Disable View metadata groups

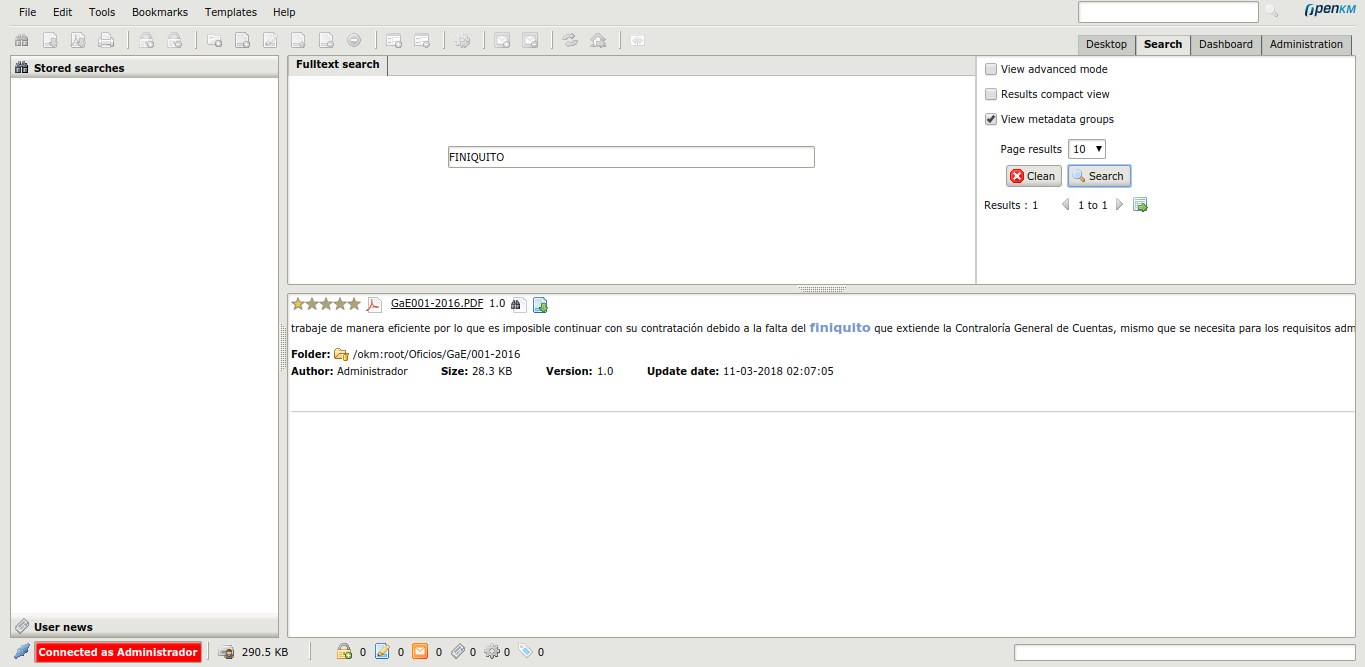click(990, 118)
